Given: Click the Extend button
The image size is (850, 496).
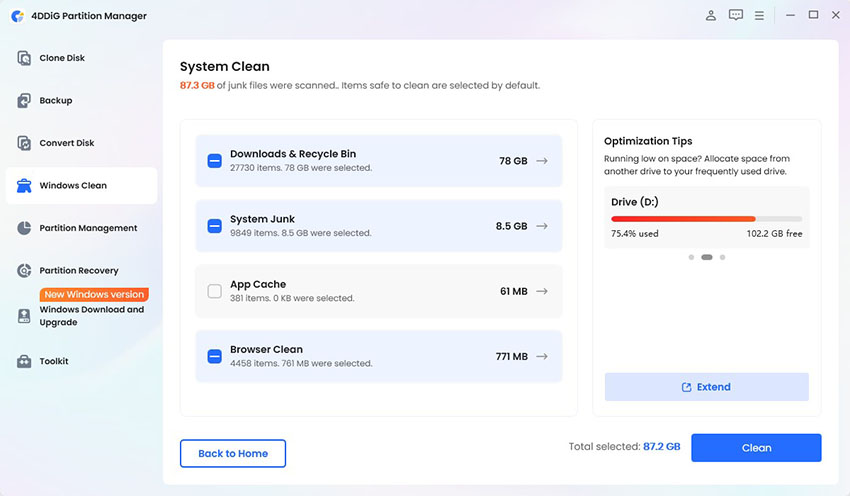Looking at the screenshot, I should click(706, 387).
